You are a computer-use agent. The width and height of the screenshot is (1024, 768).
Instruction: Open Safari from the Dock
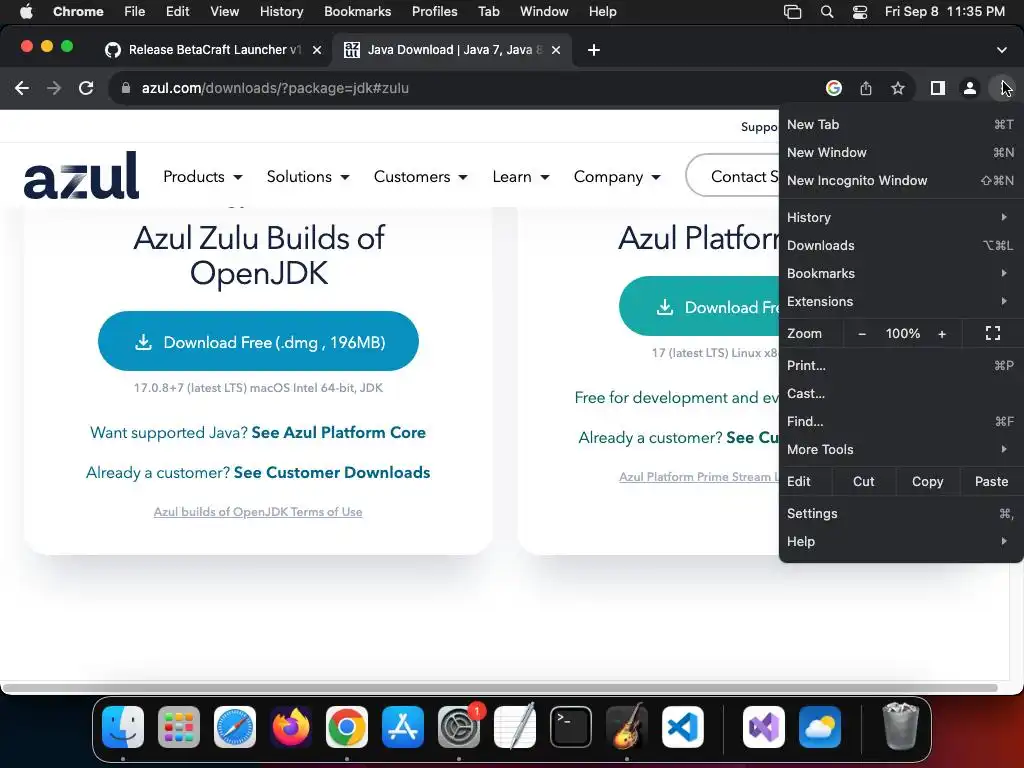click(x=235, y=727)
